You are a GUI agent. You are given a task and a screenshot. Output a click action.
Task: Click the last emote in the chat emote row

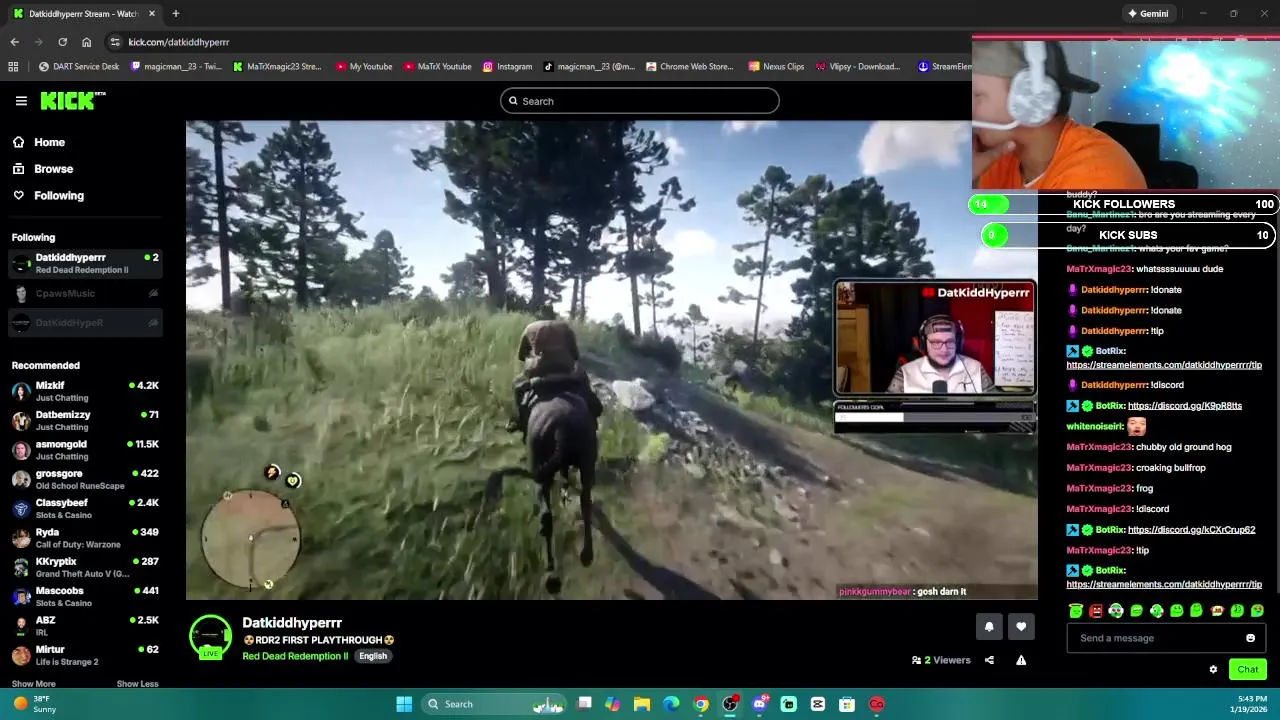(x=1257, y=610)
